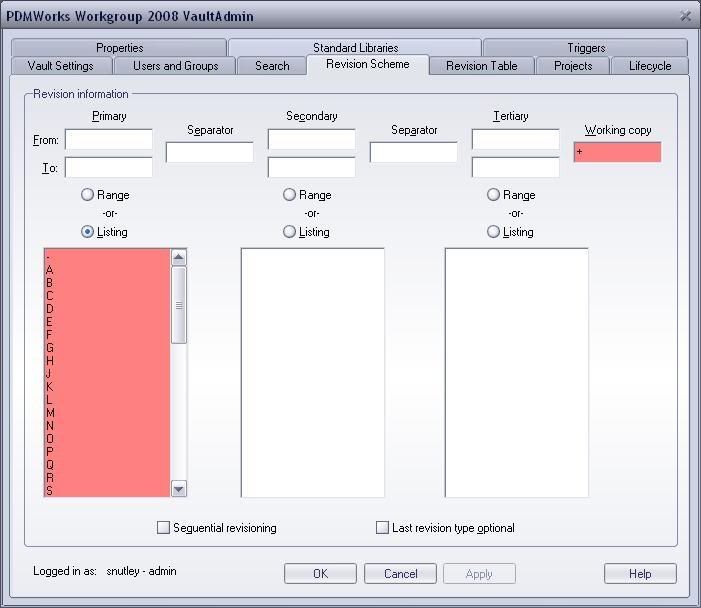
Task: Select the Primary Range radio button
Action: point(88,195)
